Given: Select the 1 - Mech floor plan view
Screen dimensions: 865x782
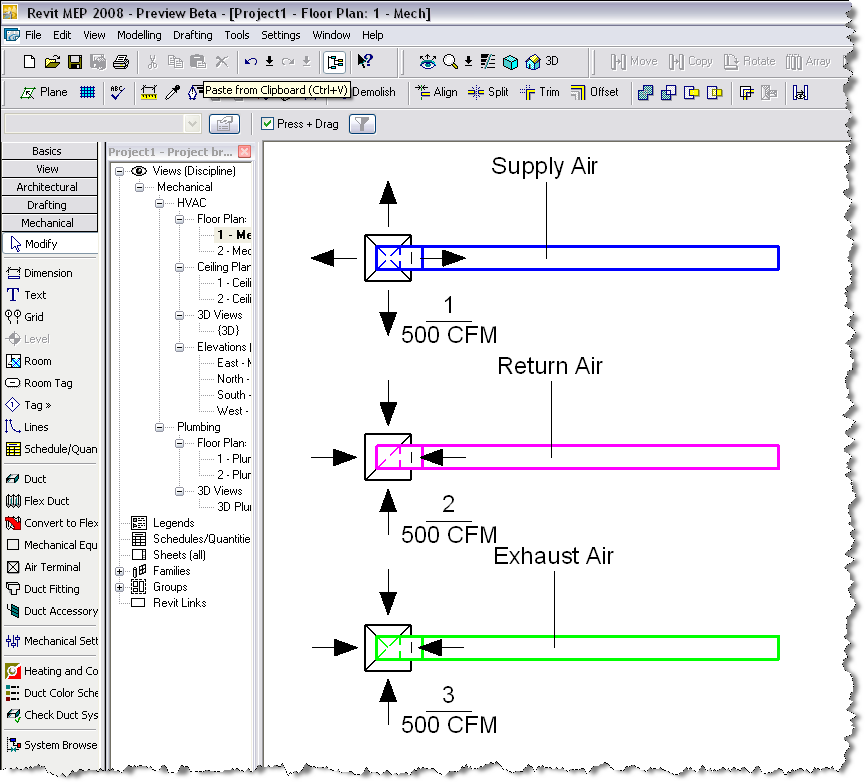Looking at the screenshot, I should click(234, 235).
